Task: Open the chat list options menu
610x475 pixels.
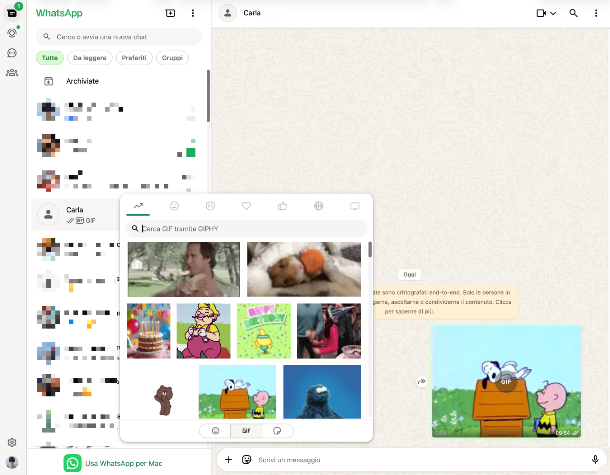Action: pyautogui.click(x=193, y=13)
